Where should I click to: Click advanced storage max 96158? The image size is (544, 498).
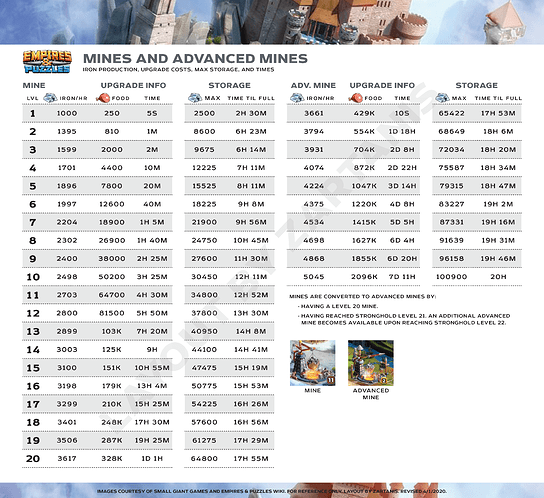click(451, 259)
